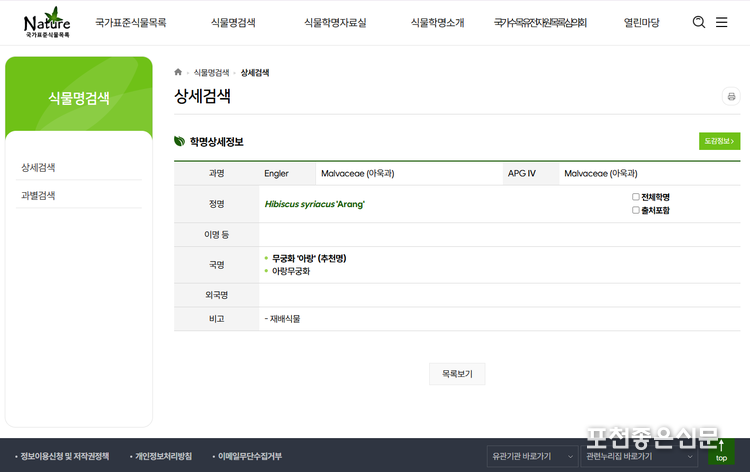
Task: Open 열린마당 top menu
Action: tap(641, 22)
